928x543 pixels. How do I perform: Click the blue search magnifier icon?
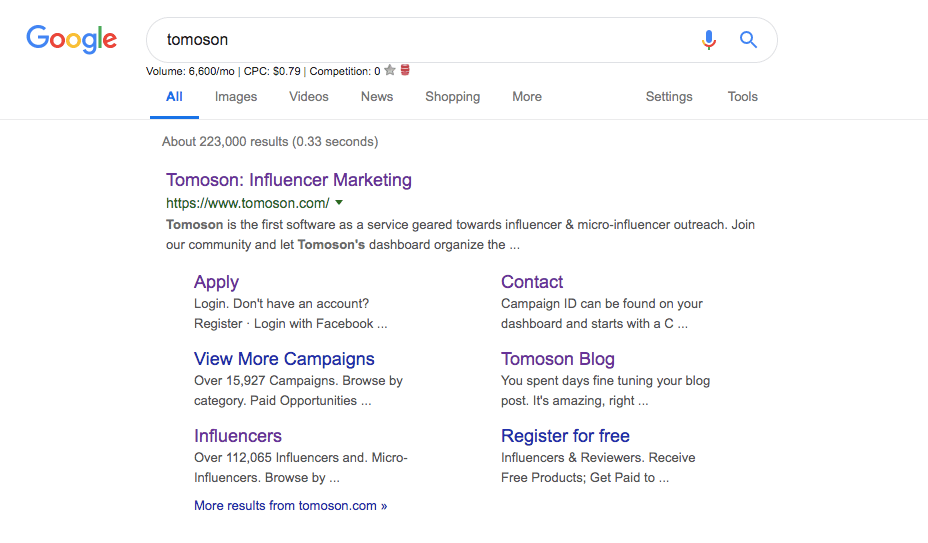click(748, 40)
